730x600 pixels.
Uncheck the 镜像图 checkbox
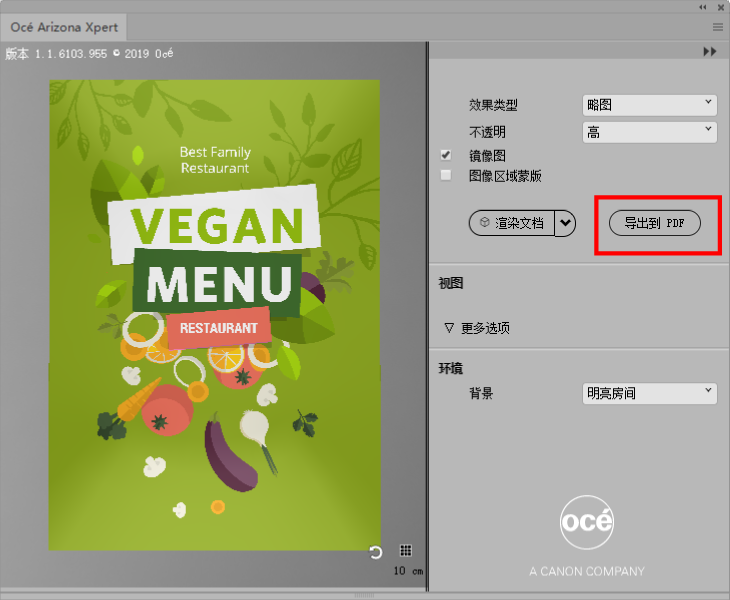click(446, 155)
